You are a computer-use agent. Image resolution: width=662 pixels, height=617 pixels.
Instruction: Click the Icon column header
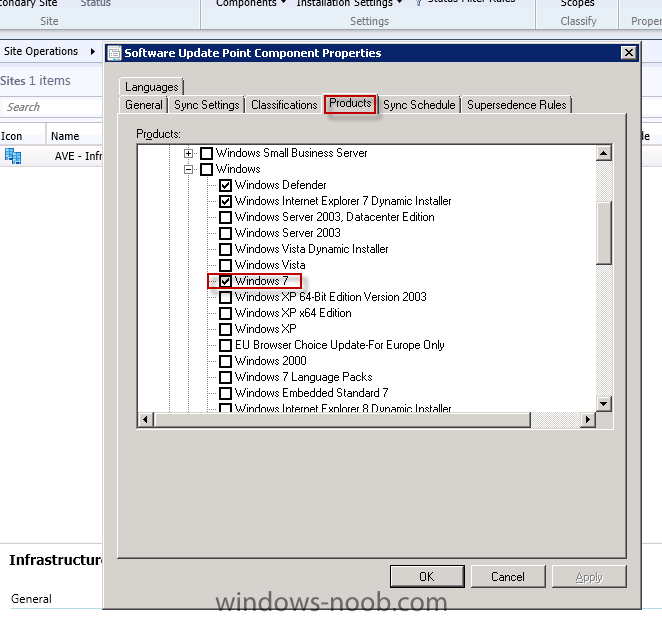[22, 136]
